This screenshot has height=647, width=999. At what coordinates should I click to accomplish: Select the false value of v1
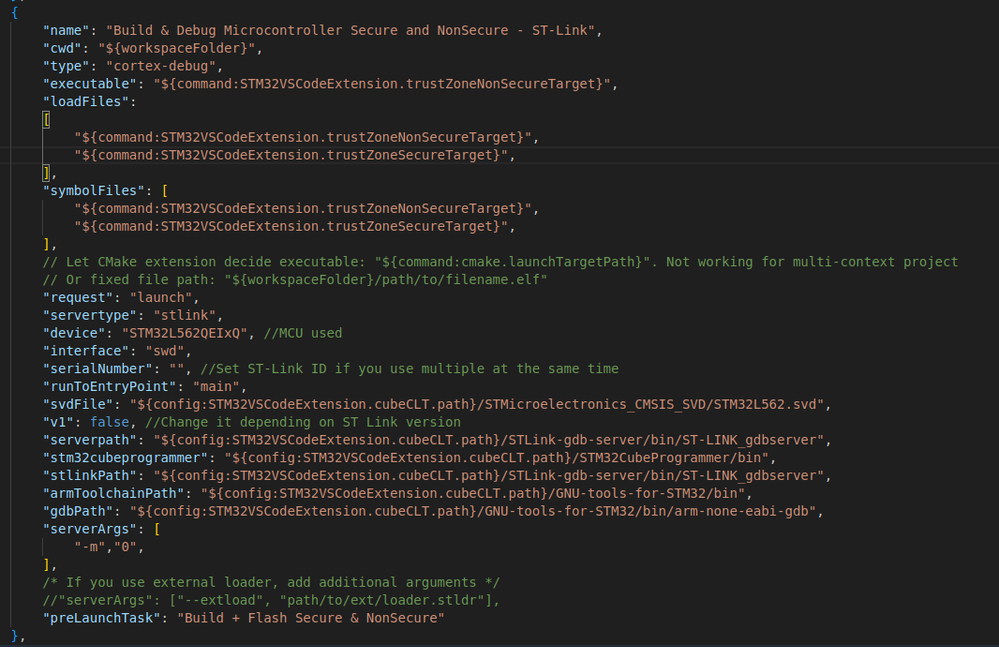click(x=110, y=423)
